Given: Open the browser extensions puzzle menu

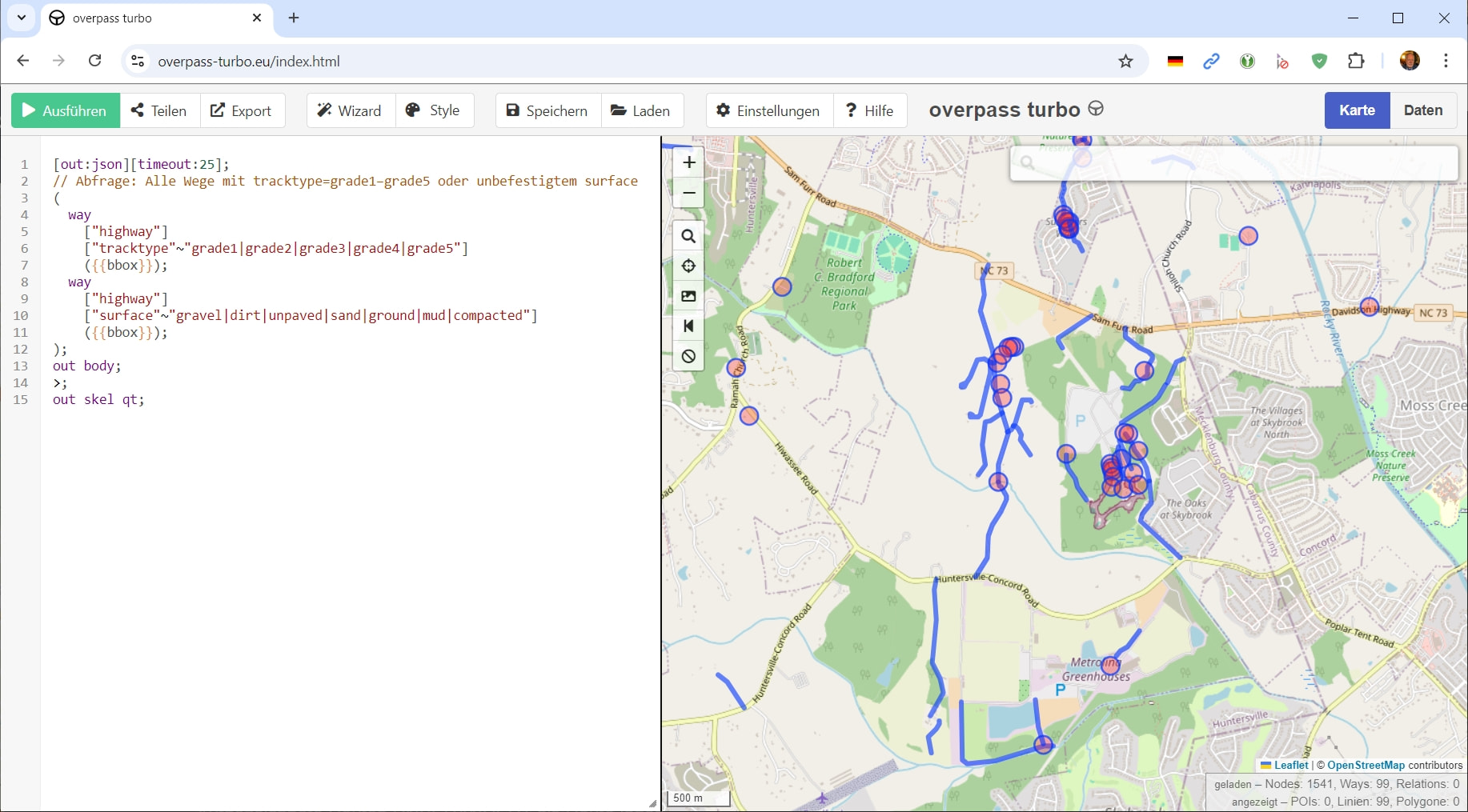Looking at the screenshot, I should click(x=1356, y=61).
